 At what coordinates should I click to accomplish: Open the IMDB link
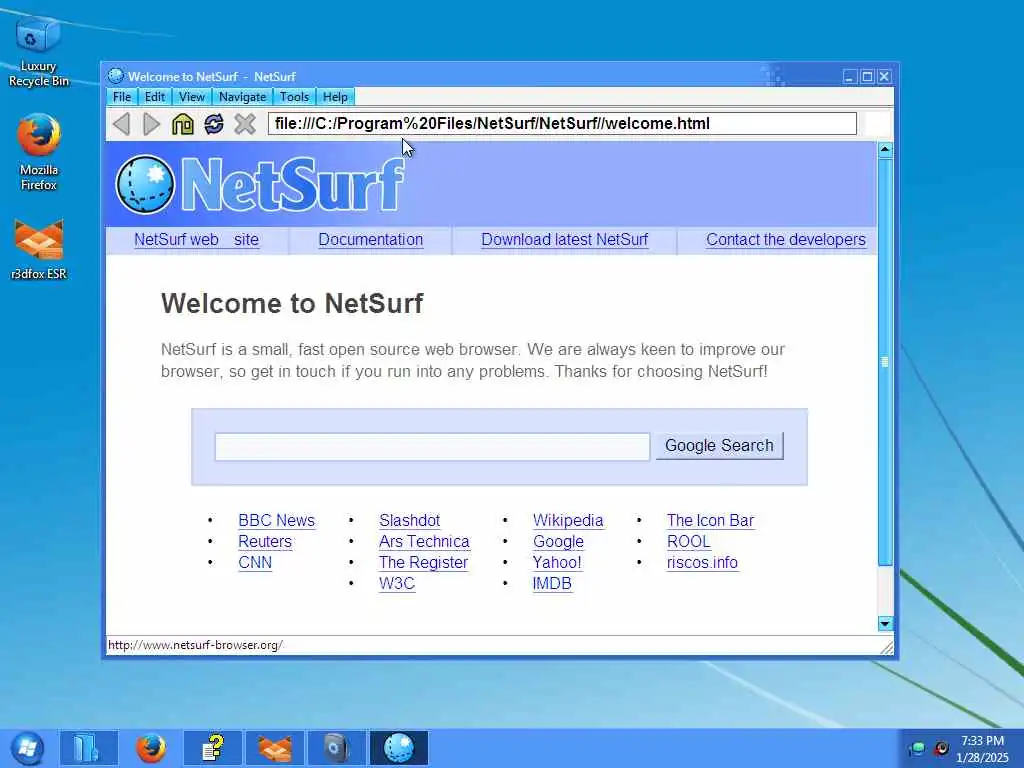[552, 583]
